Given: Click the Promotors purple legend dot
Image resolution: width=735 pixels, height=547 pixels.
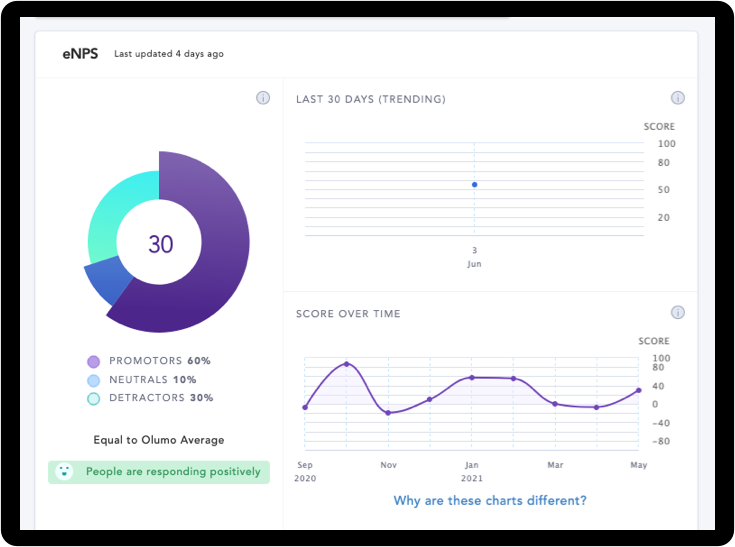Looking at the screenshot, I should (94, 361).
